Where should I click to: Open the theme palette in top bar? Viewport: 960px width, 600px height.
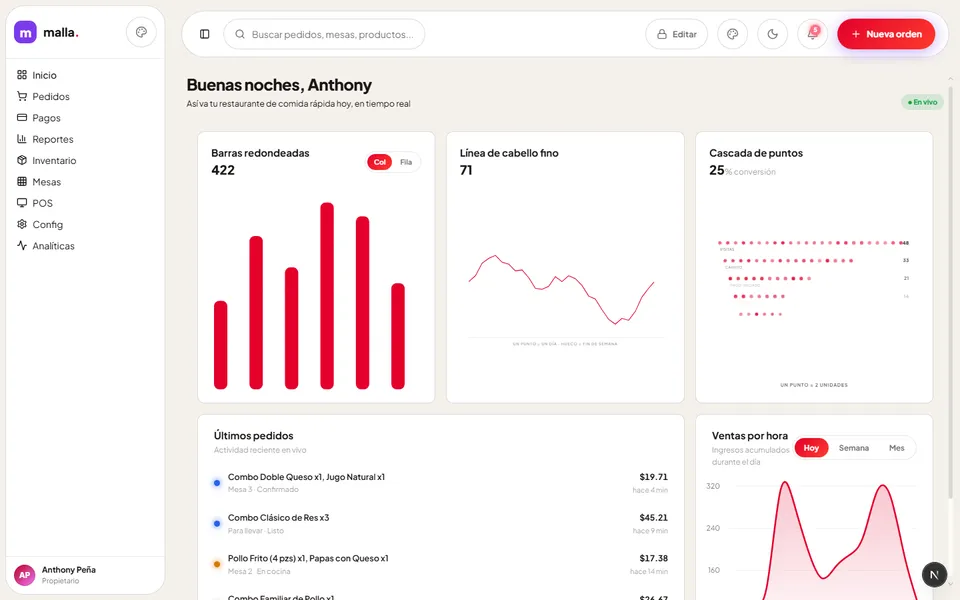point(732,34)
